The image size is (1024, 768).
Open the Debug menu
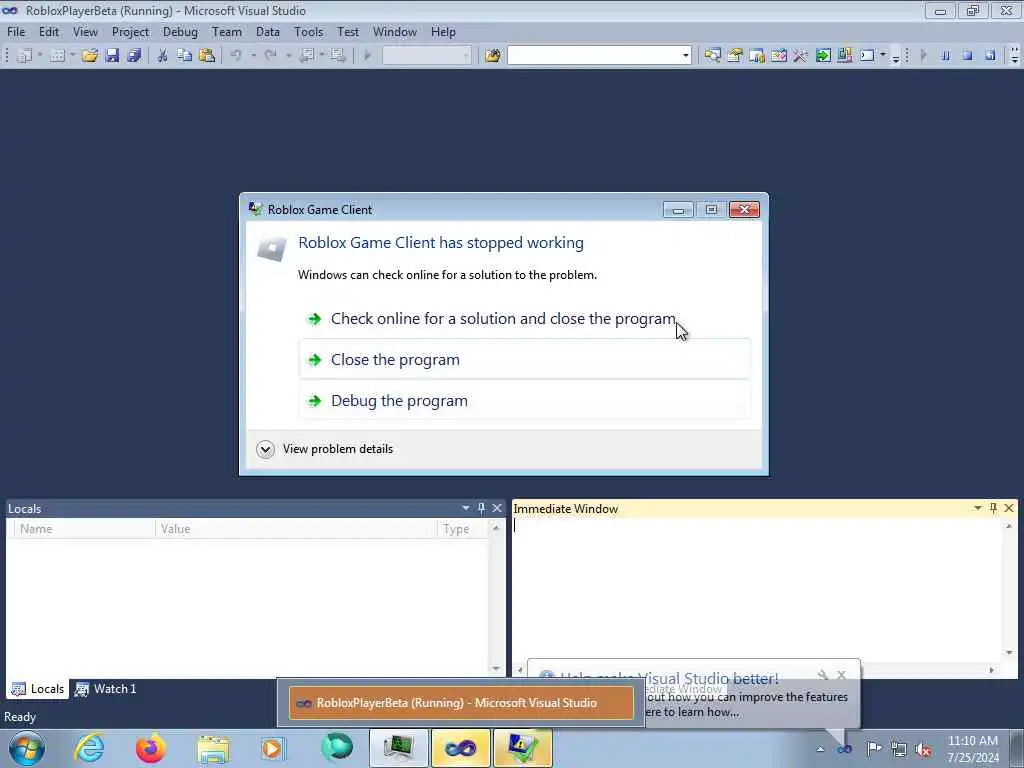coord(180,31)
